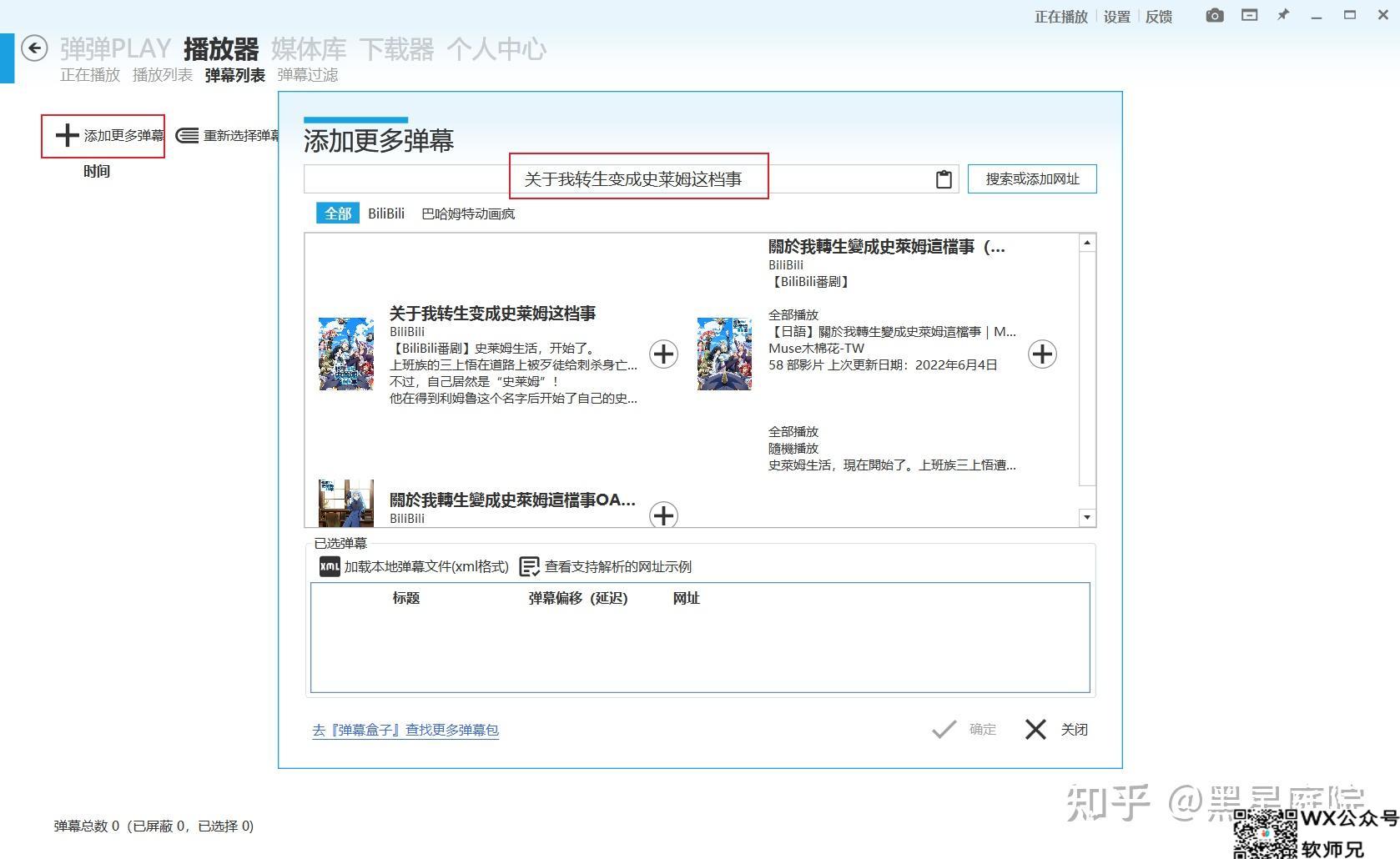Image resolution: width=1400 pixels, height=859 pixels.
Task: Click scrollbar up arrow in results list
Action: click(1086, 243)
